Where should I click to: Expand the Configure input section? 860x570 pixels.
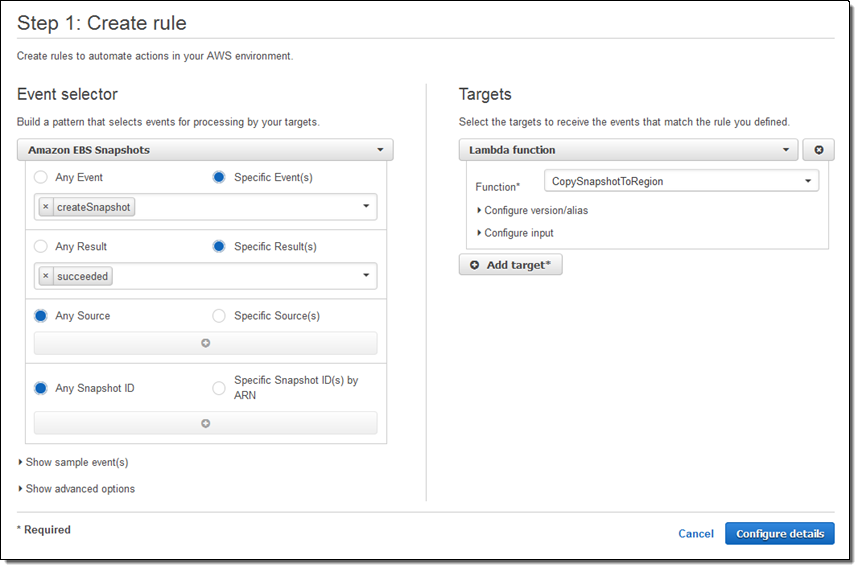pos(518,233)
